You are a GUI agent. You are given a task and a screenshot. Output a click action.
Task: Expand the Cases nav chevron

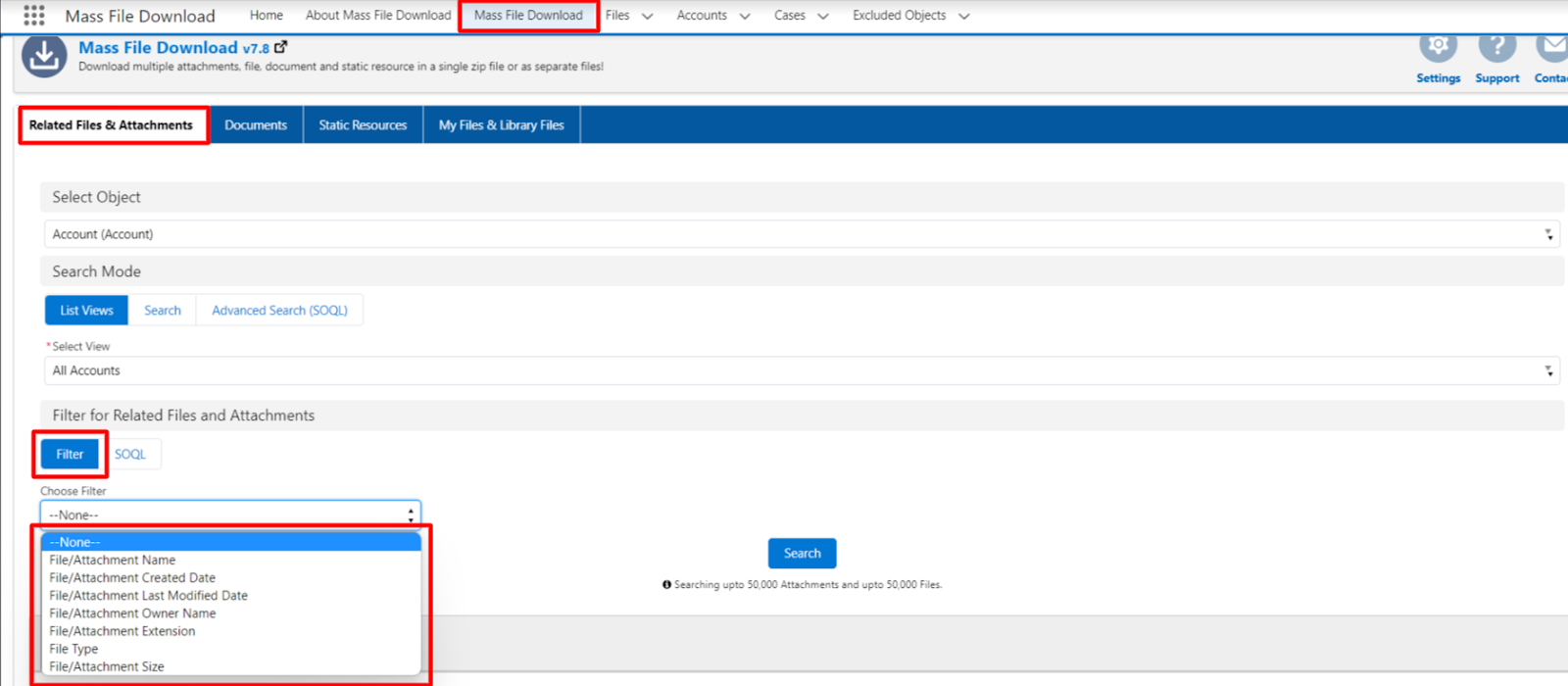click(823, 16)
